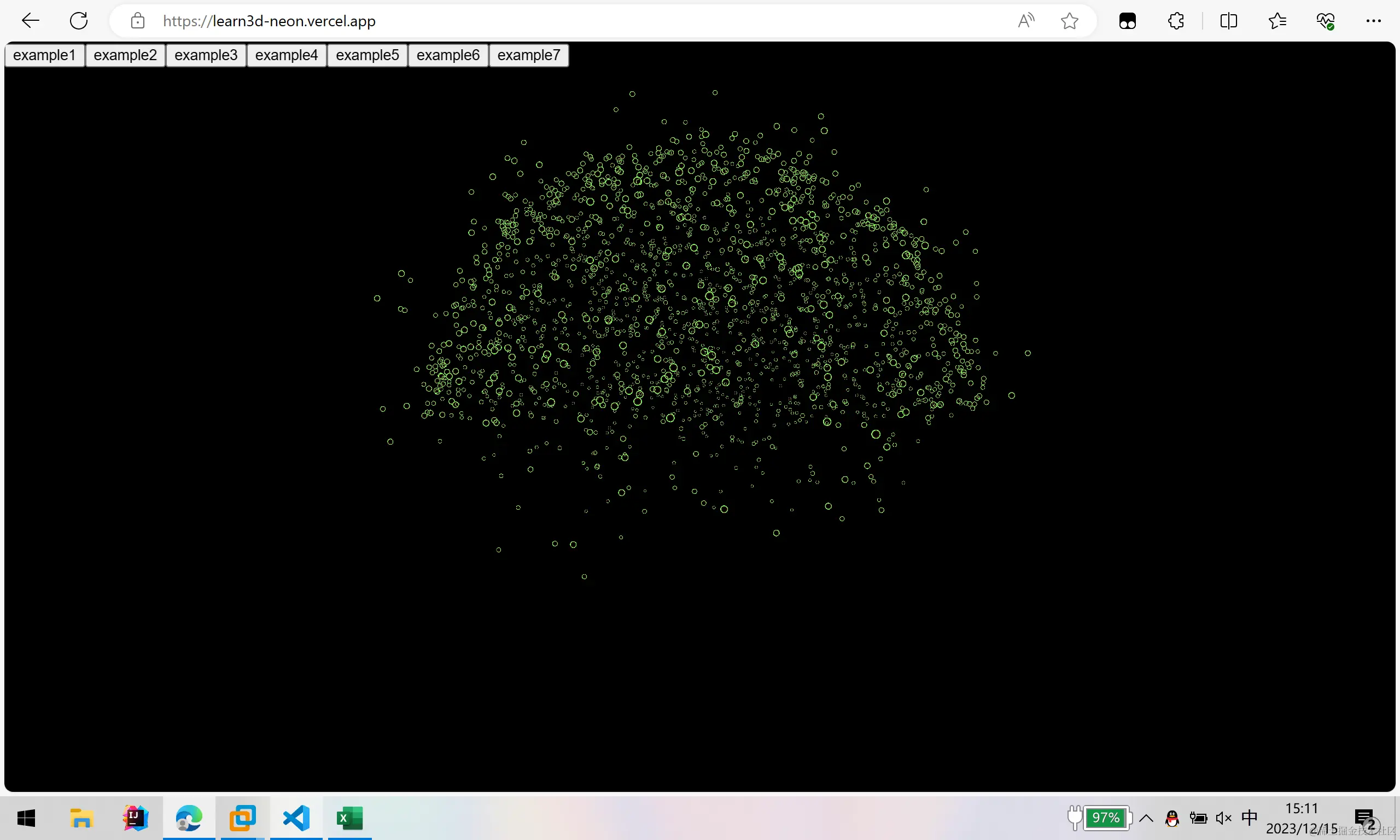Open the example7 demo
The height and width of the screenshot is (840, 1400).
click(x=528, y=55)
